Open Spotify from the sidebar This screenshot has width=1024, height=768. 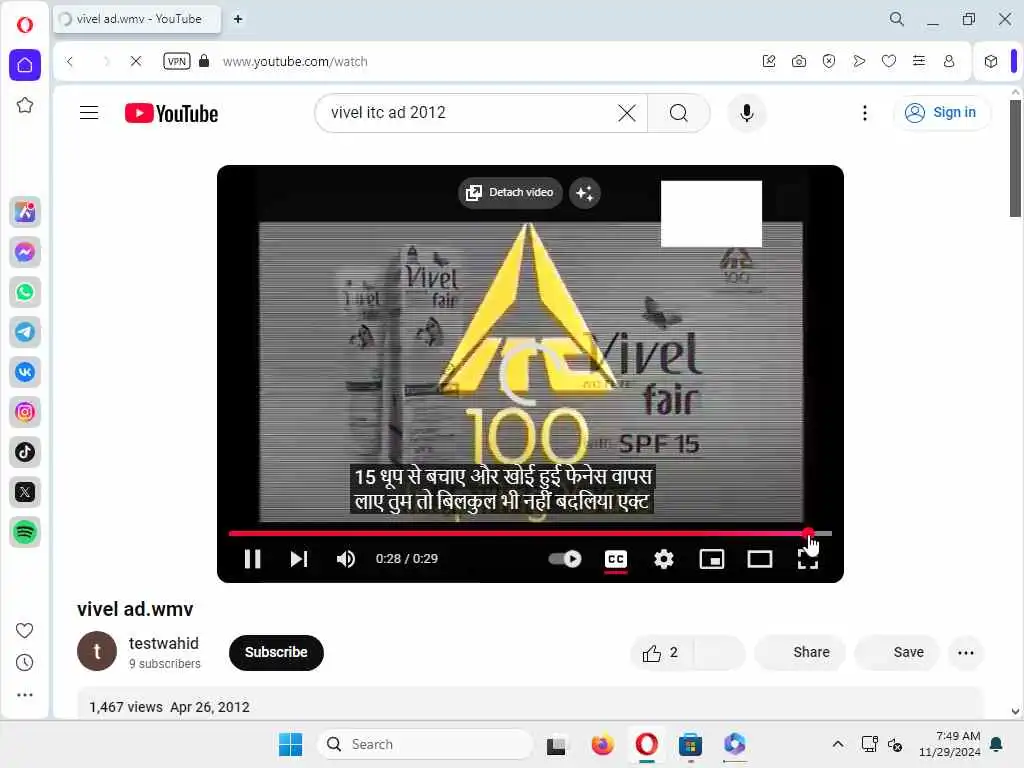tap(25, 532)
